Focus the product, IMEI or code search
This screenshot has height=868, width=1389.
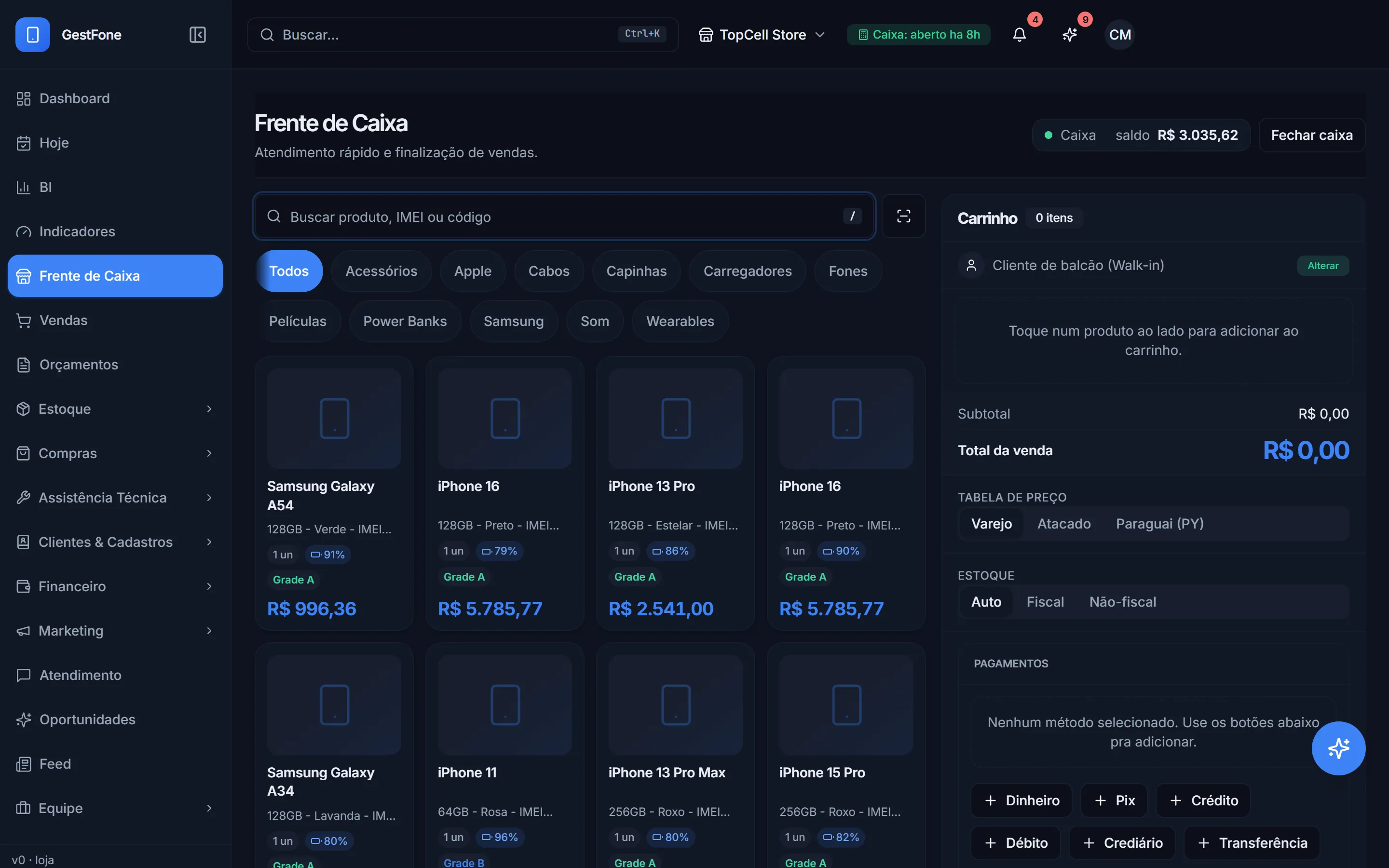point(564,216)
